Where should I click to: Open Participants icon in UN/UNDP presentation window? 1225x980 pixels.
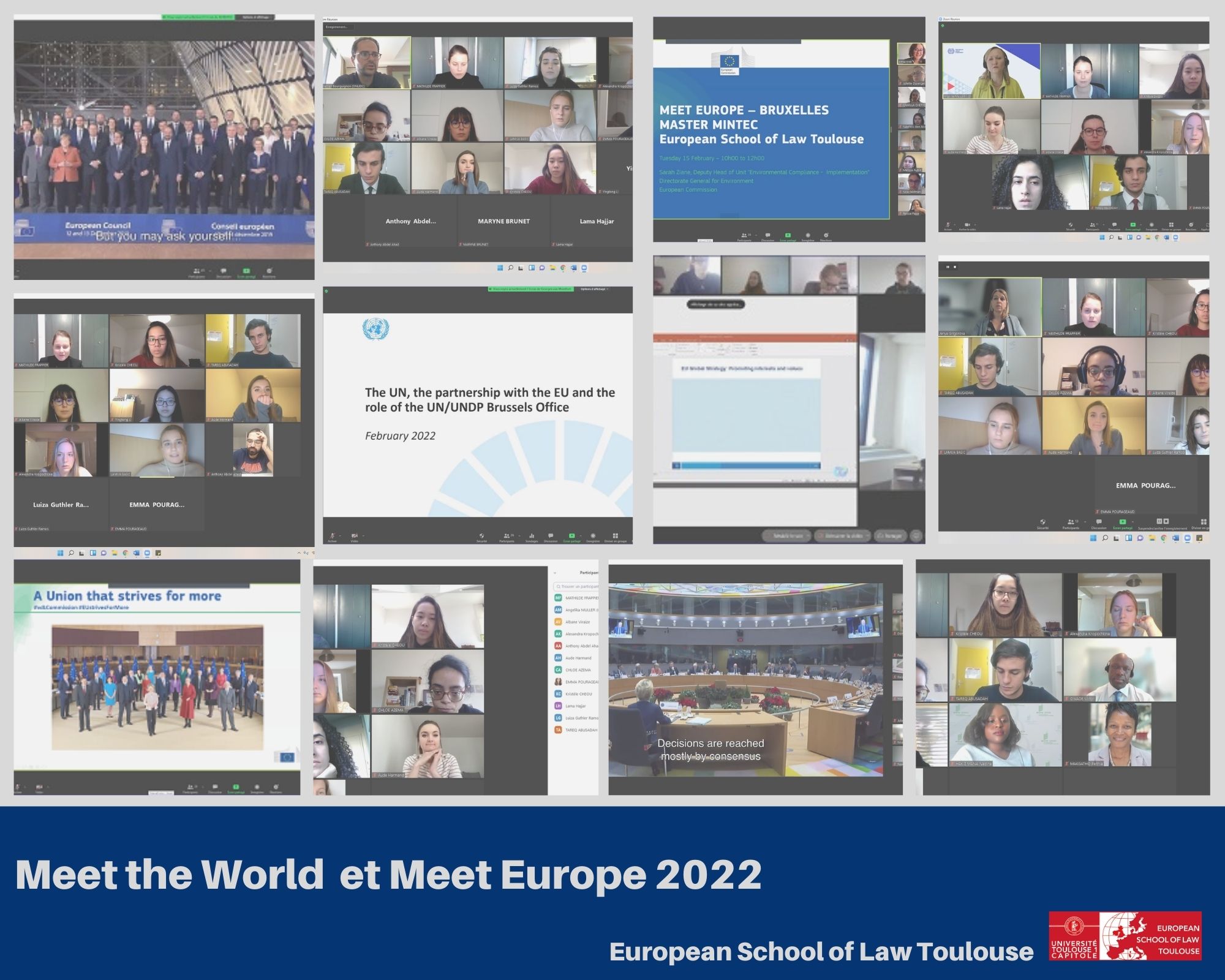tap(507, 537)
